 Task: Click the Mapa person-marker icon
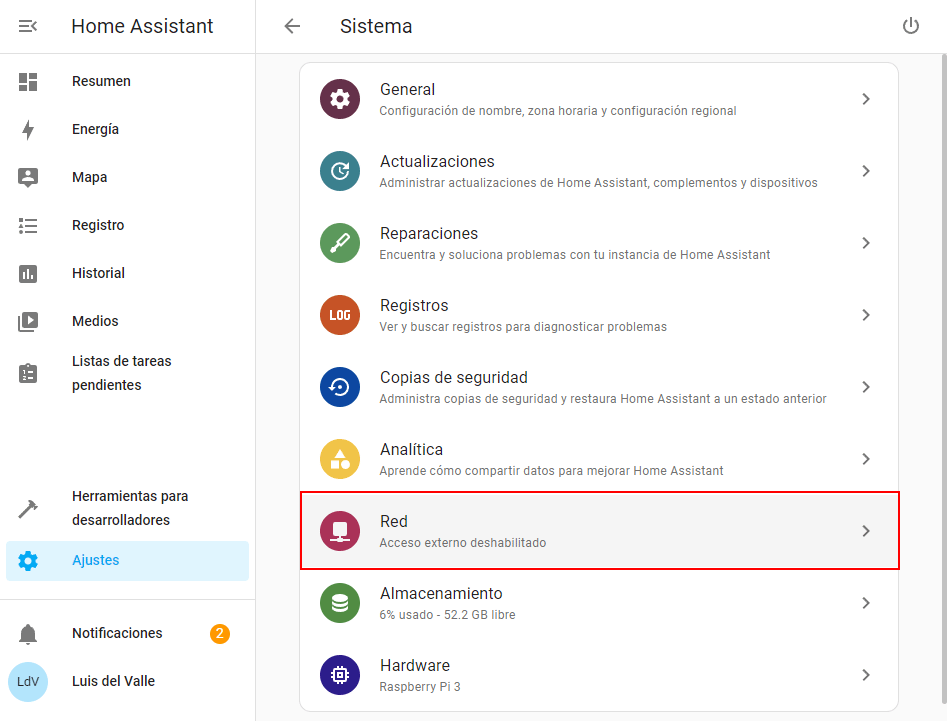point(28,178)
